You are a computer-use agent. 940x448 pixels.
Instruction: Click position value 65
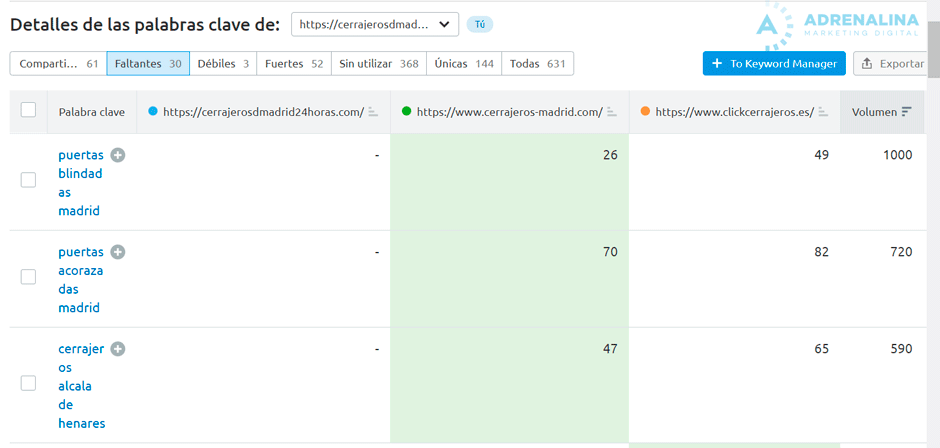point(821,349)
